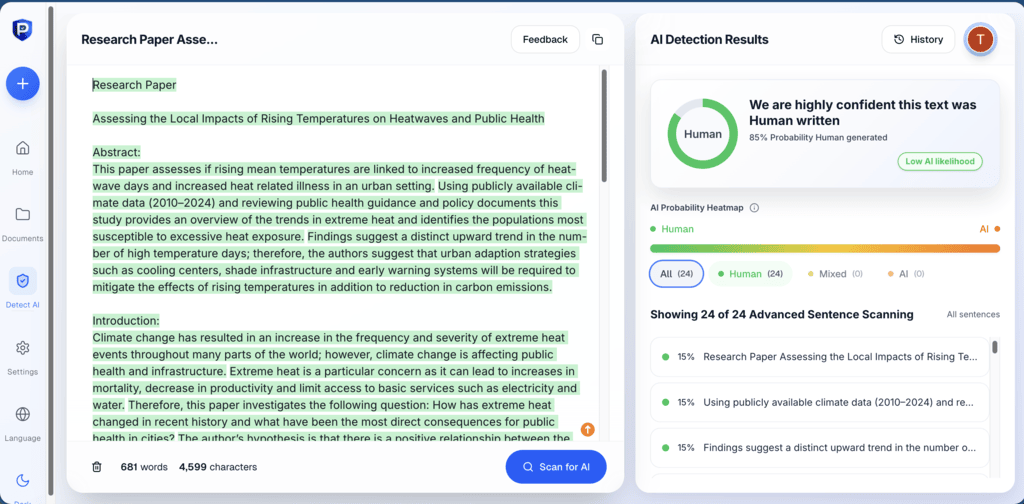The height and width of the screenshot is (504, 1024).
Task: Click the All sentences link
Action: click(x=973, y=315)
